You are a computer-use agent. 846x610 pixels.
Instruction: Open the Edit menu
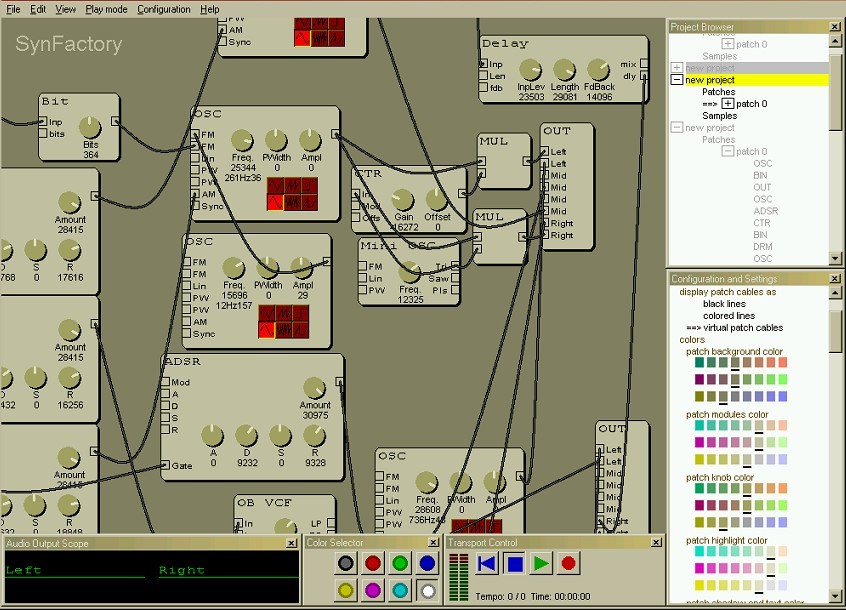pos(38,9)
